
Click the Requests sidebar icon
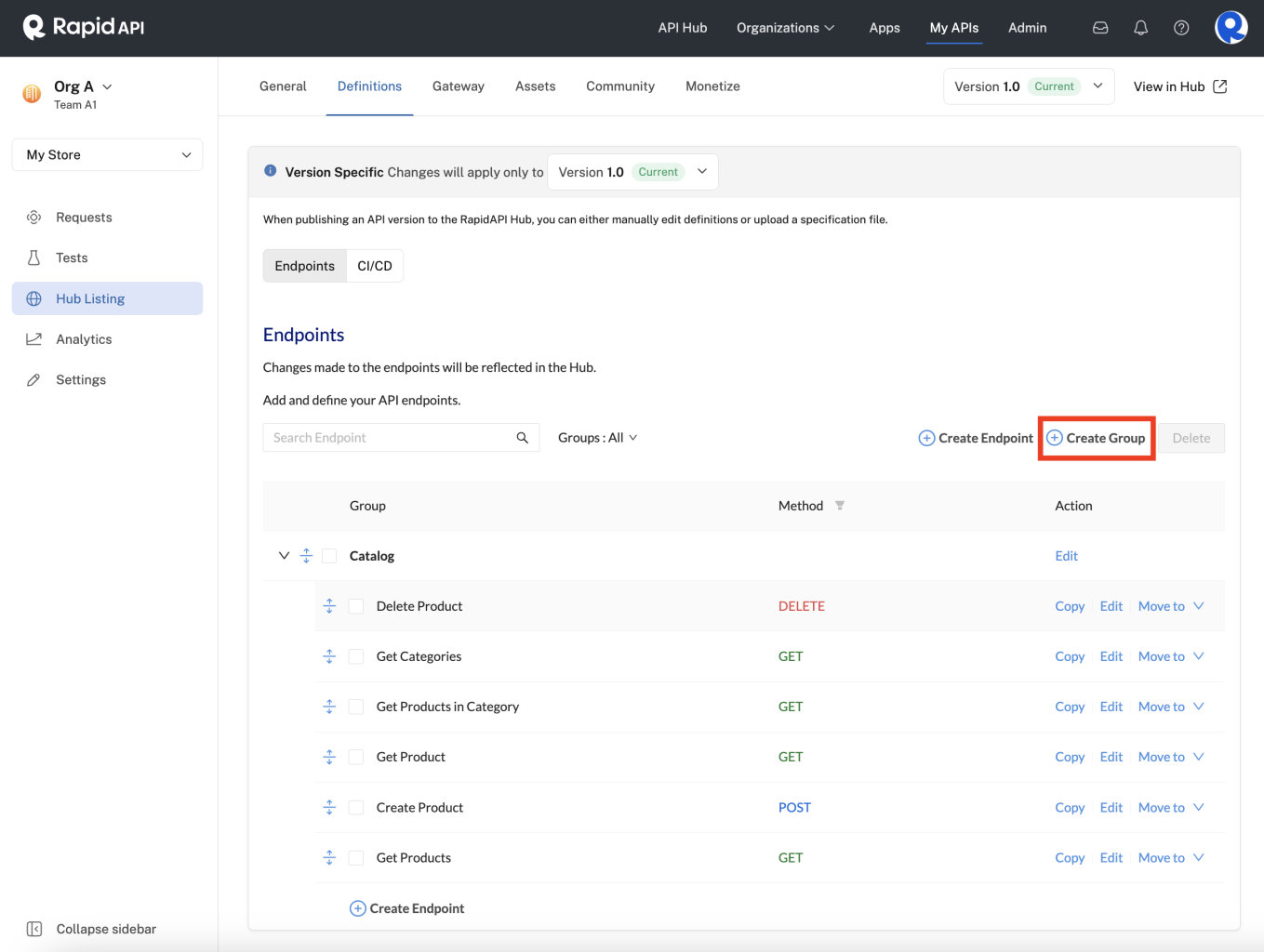click(33, 218)
